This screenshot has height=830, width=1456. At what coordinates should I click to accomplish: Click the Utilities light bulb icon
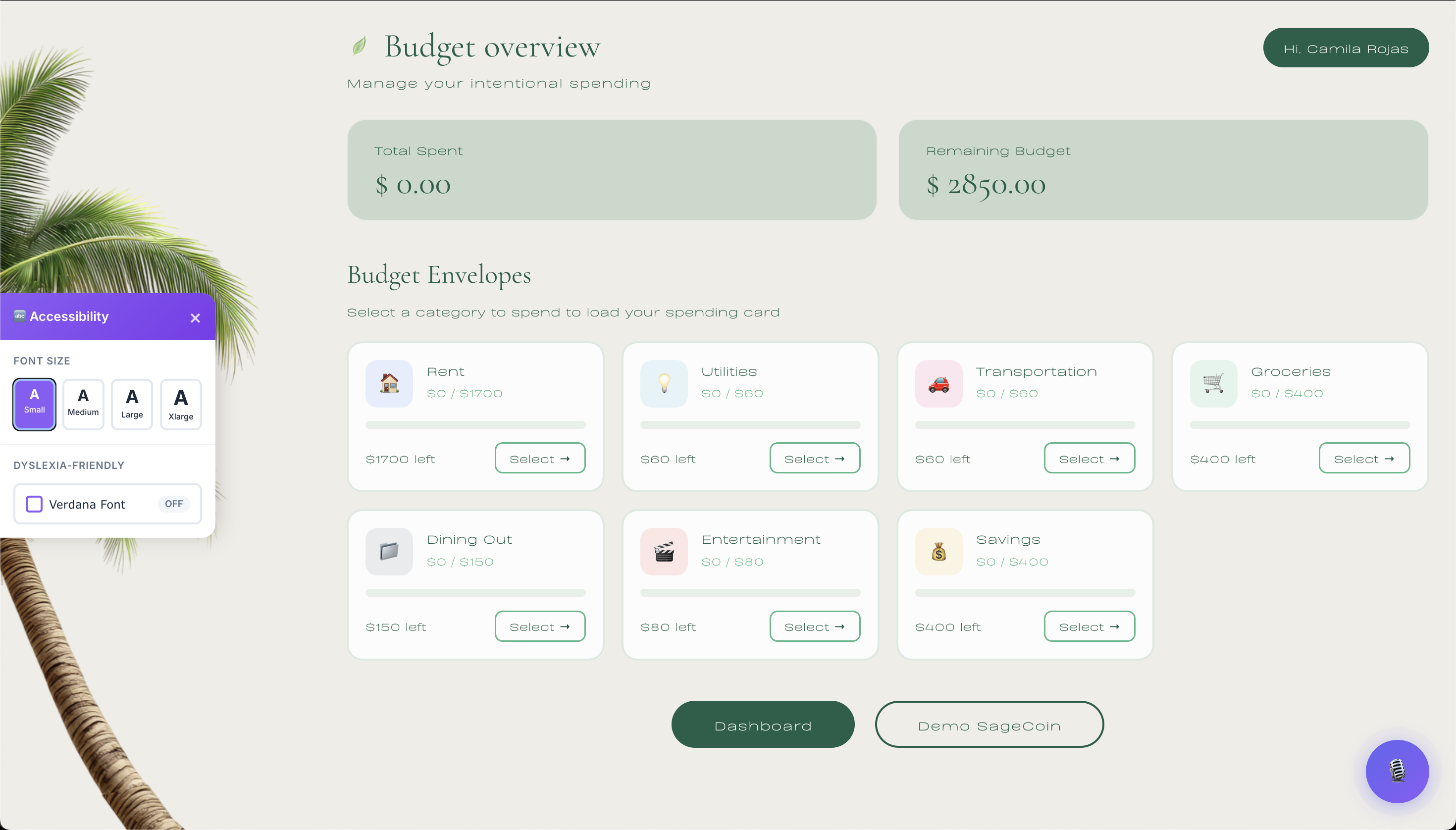(664, 383)
